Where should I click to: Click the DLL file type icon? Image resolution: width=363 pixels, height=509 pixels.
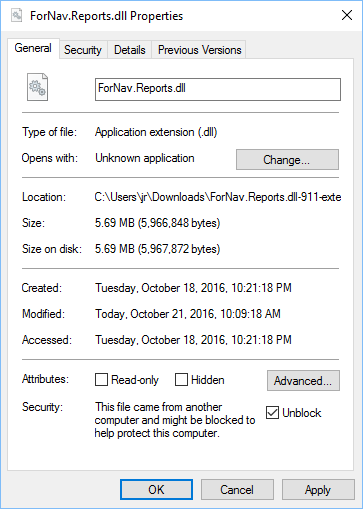point(37,87)
